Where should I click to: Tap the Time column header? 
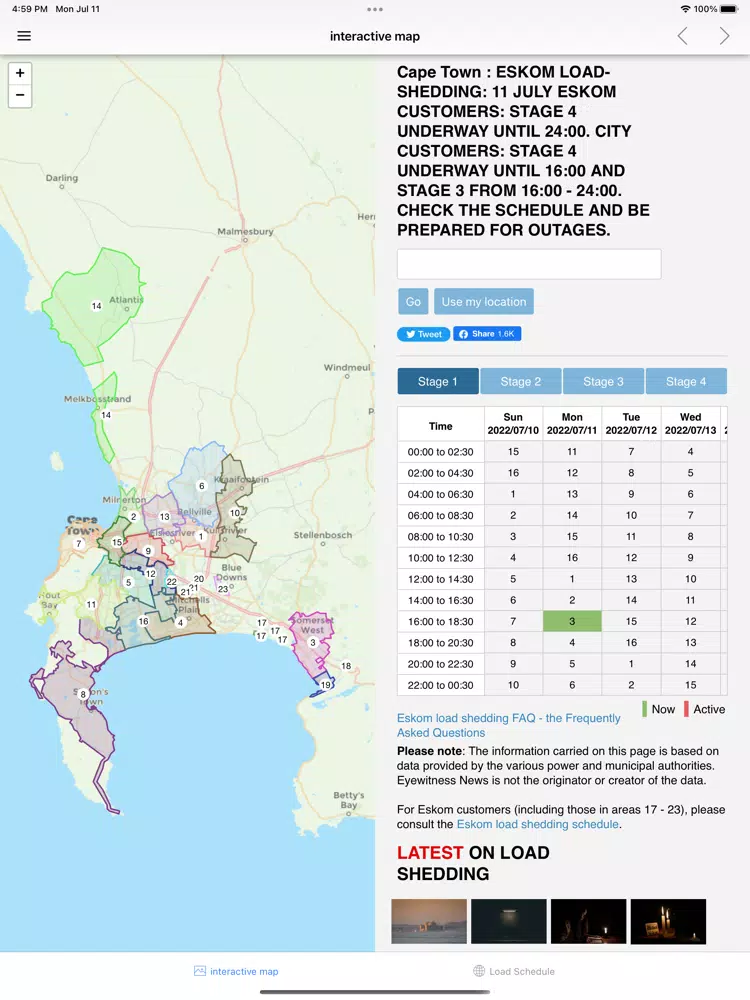[441, 426]
